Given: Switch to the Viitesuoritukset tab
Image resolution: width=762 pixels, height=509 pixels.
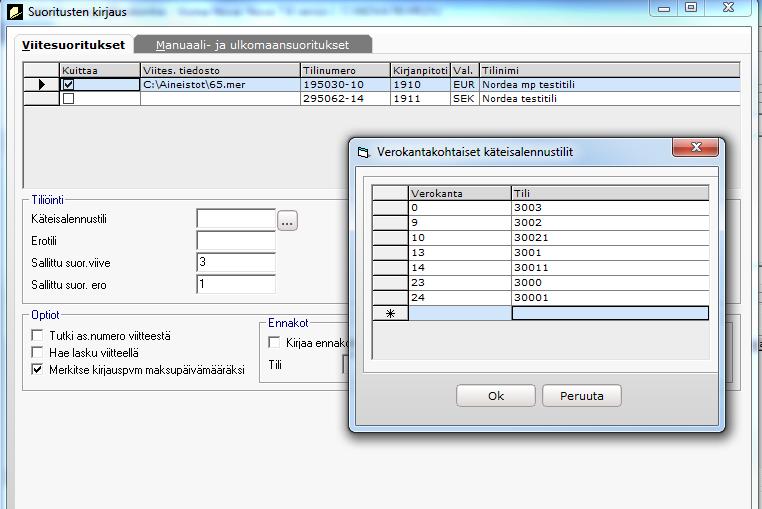Looking at the screenshot, I should coord(73,45).
